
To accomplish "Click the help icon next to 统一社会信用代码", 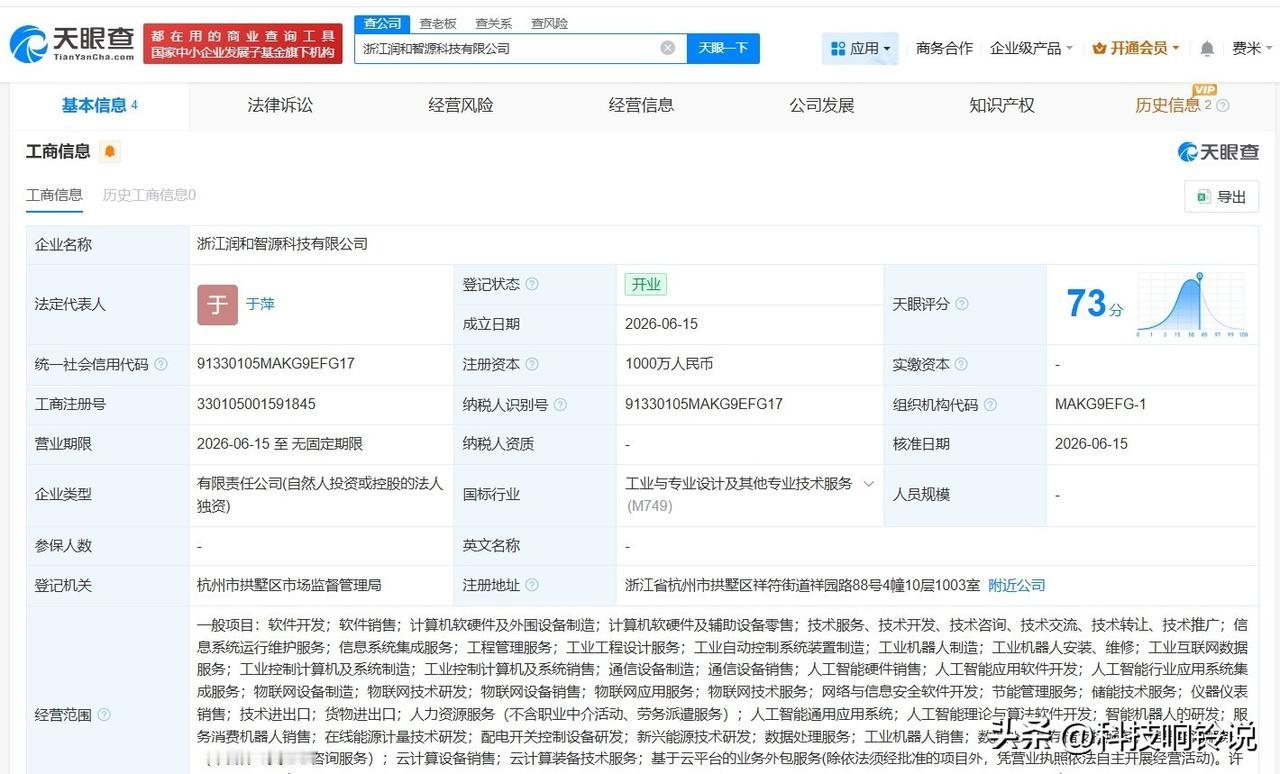I will pyautogui.click(x=161, y=364).
